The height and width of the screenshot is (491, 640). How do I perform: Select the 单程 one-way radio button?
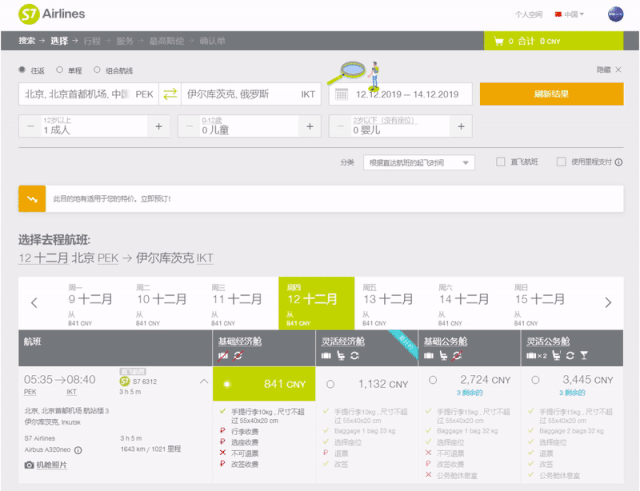60,71
